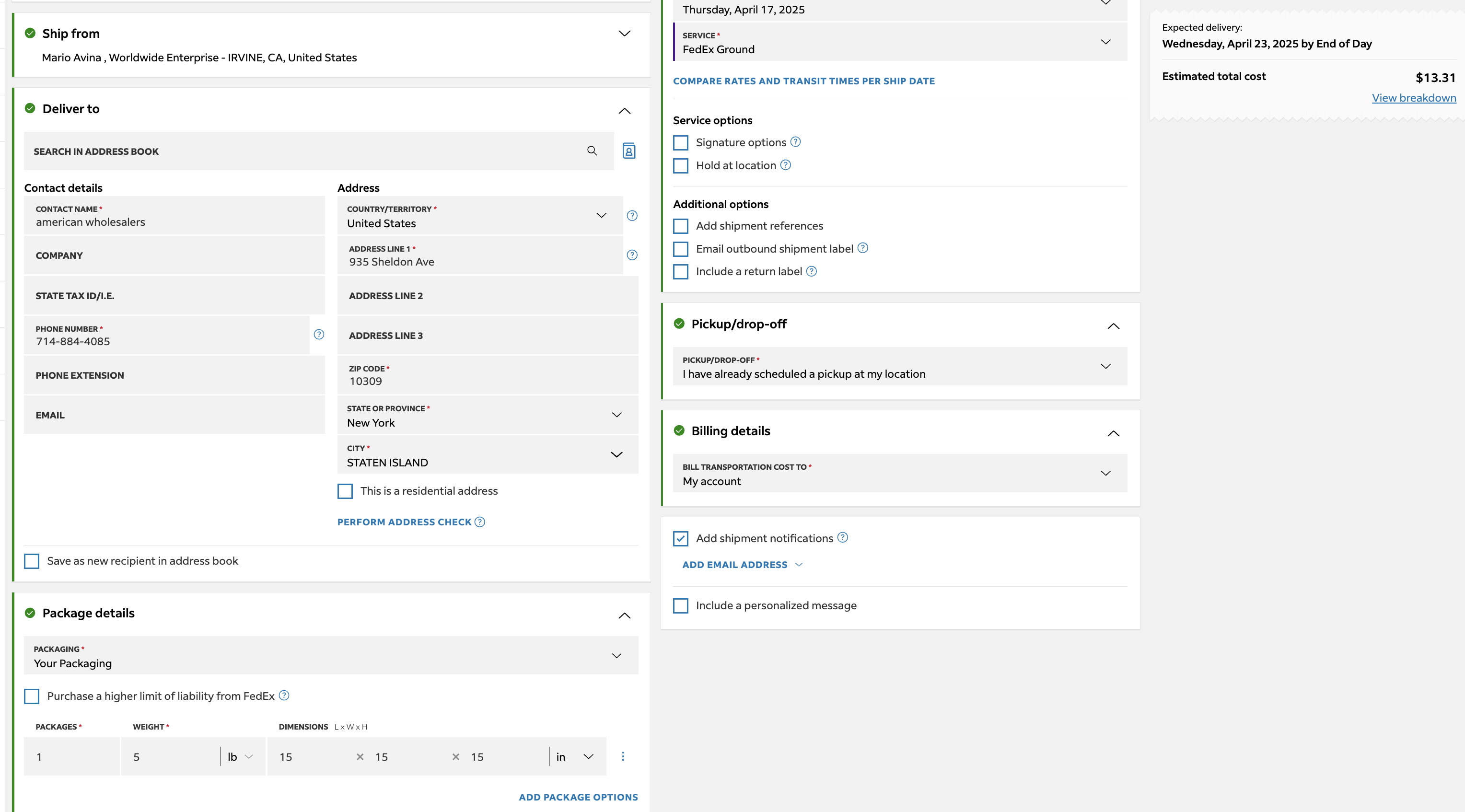Screen dimensions: 1465x812
Task: Open help for Address Line 1
Action: (632, 255)
